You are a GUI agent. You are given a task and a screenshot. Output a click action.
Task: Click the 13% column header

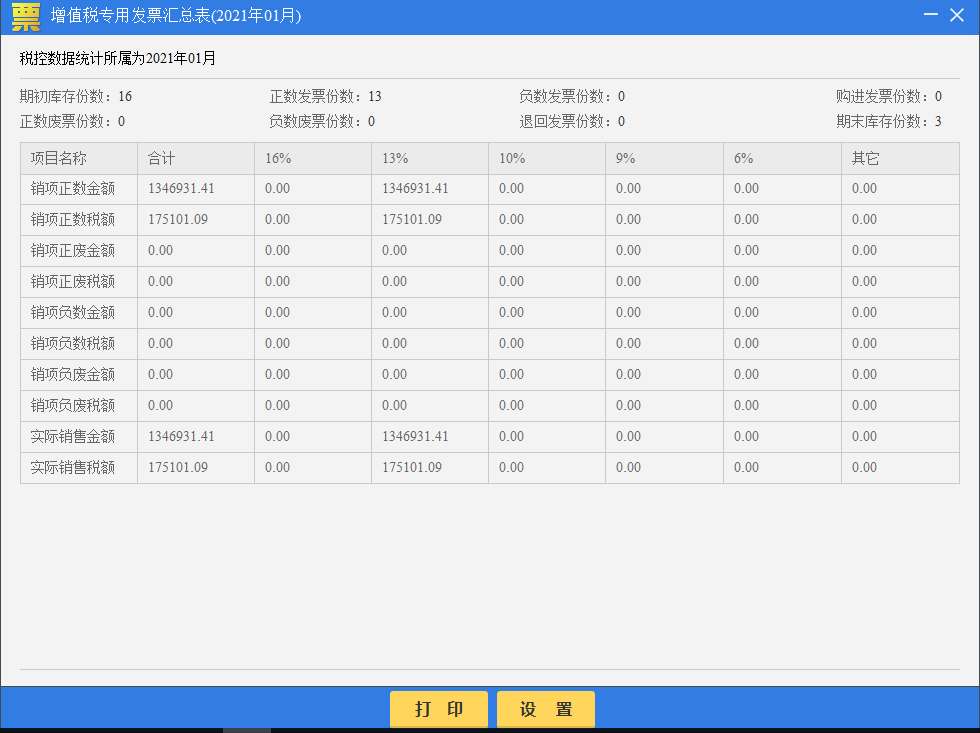[395, 159]
